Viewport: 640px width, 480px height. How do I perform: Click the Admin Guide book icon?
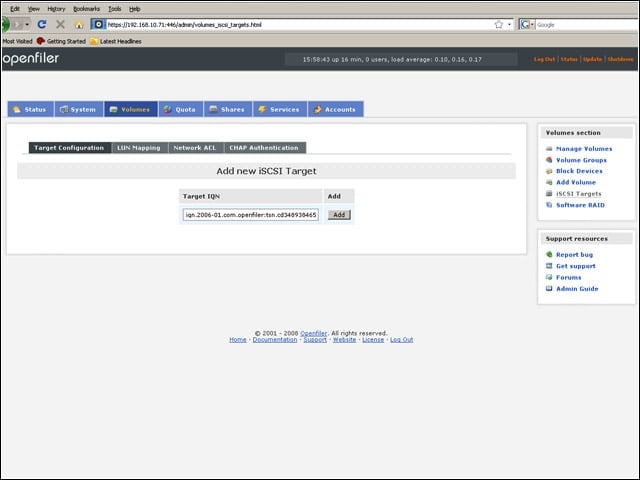click(x=549, y=289)
